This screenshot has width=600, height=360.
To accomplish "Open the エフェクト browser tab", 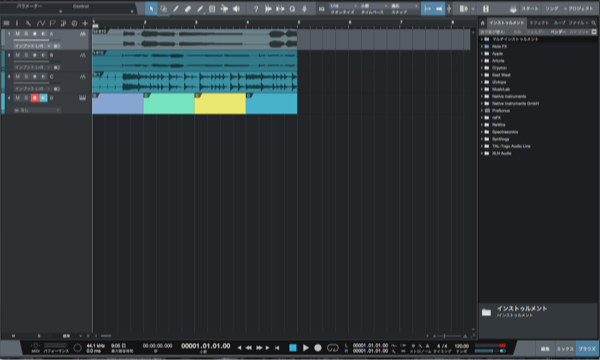I will click(539, 23).
